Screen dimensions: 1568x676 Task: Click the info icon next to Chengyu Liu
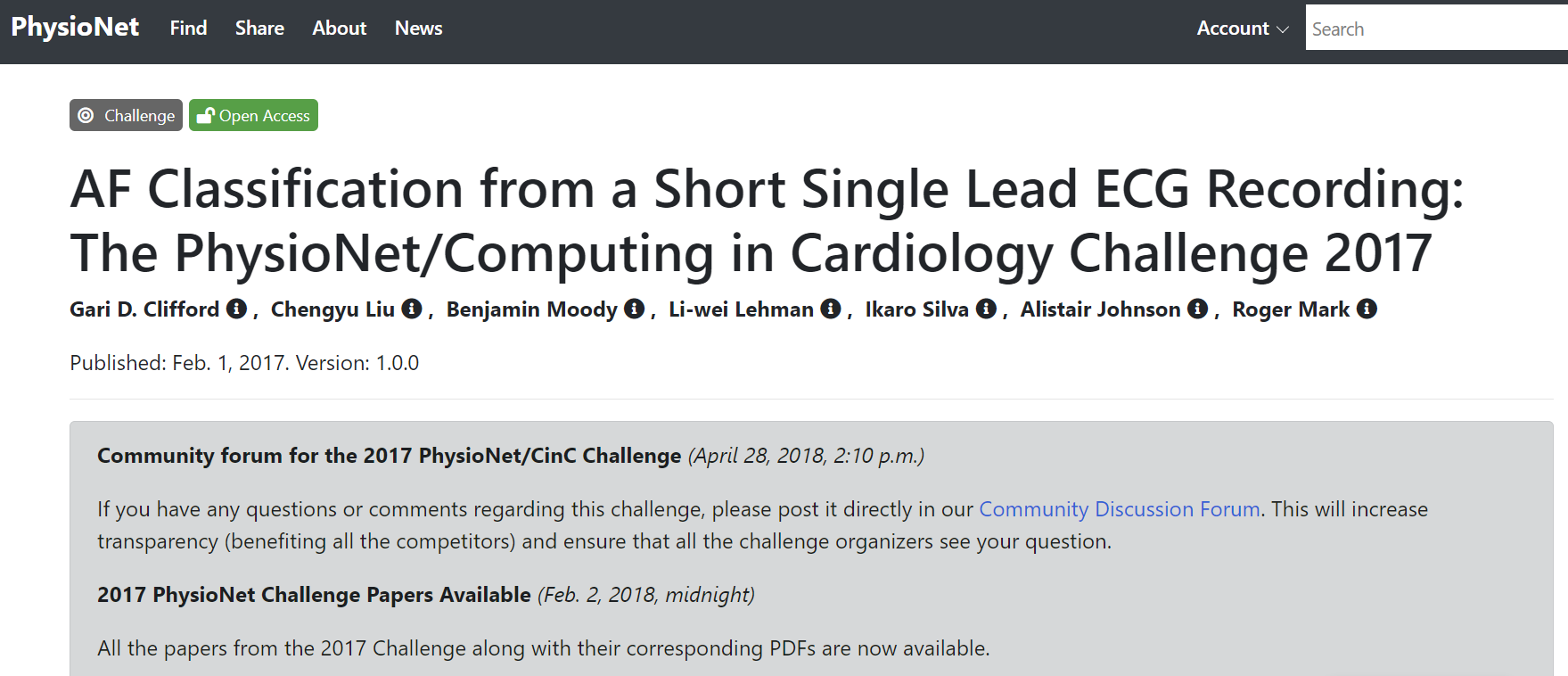point(412,309)
